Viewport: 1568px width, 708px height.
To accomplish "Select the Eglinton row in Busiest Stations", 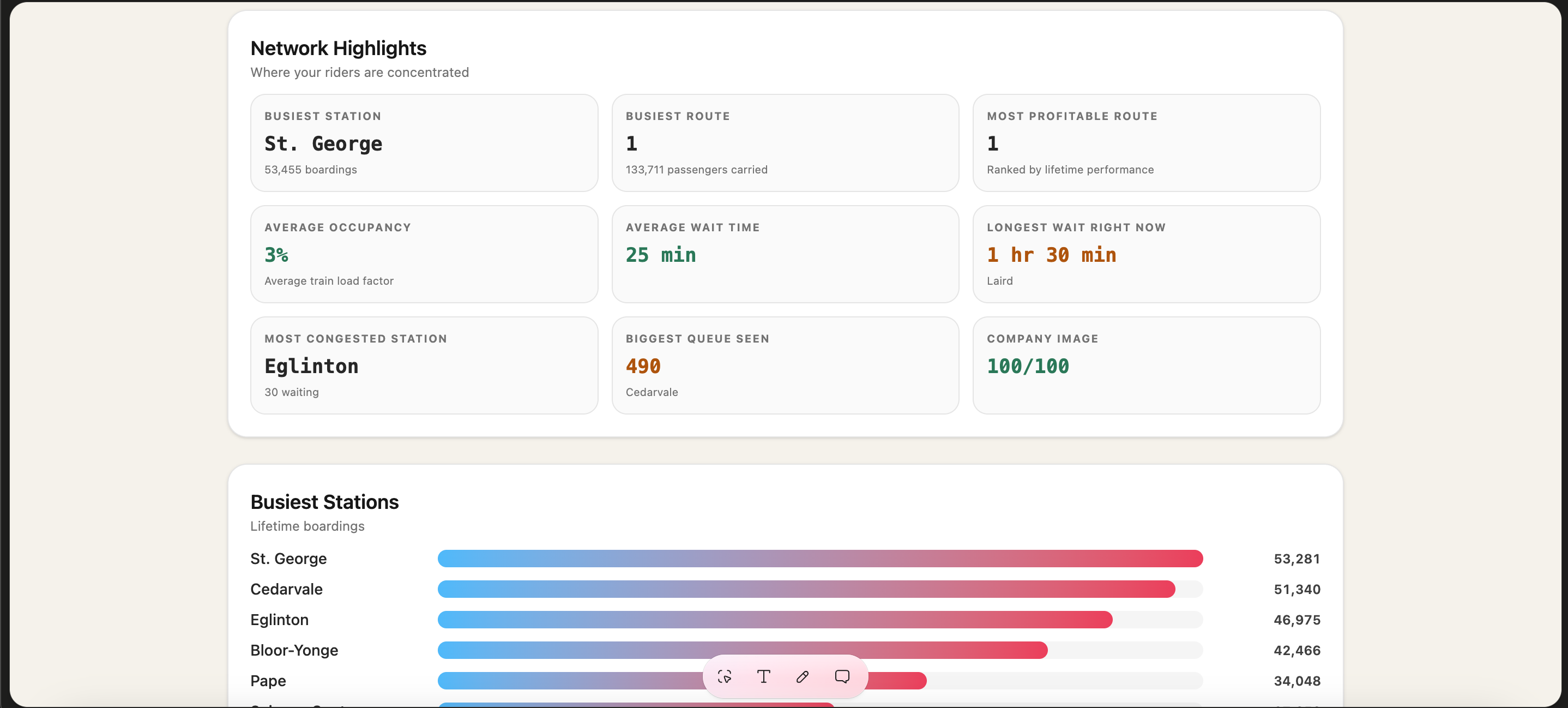I will [x=785, y=620].
